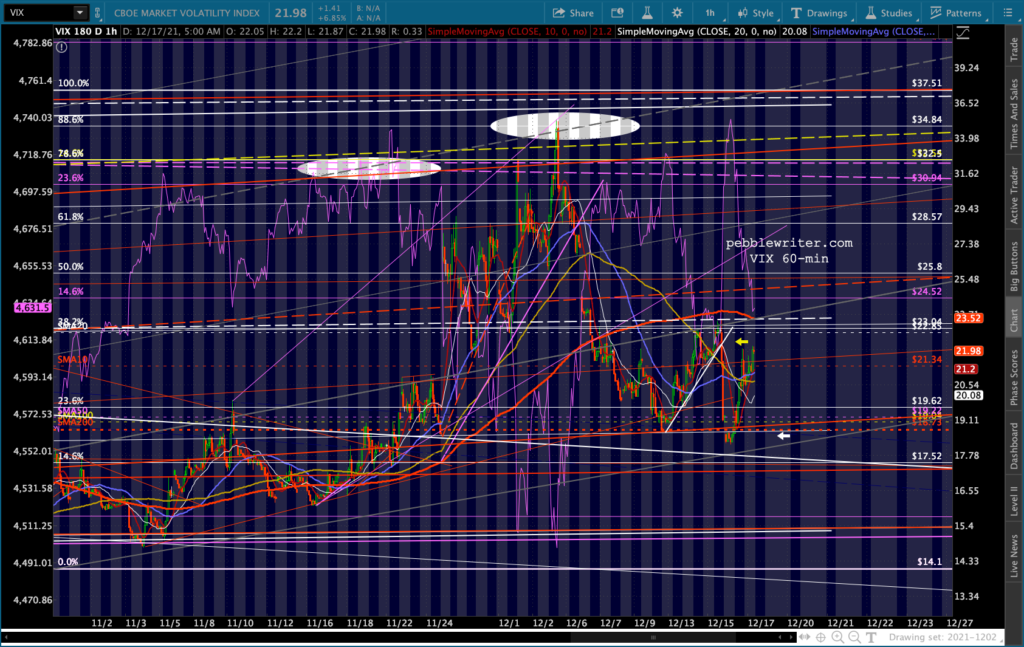Click the white SimpleMovingAvg CLOSE 20 label
1024x647 pixels.
(697, 31)
